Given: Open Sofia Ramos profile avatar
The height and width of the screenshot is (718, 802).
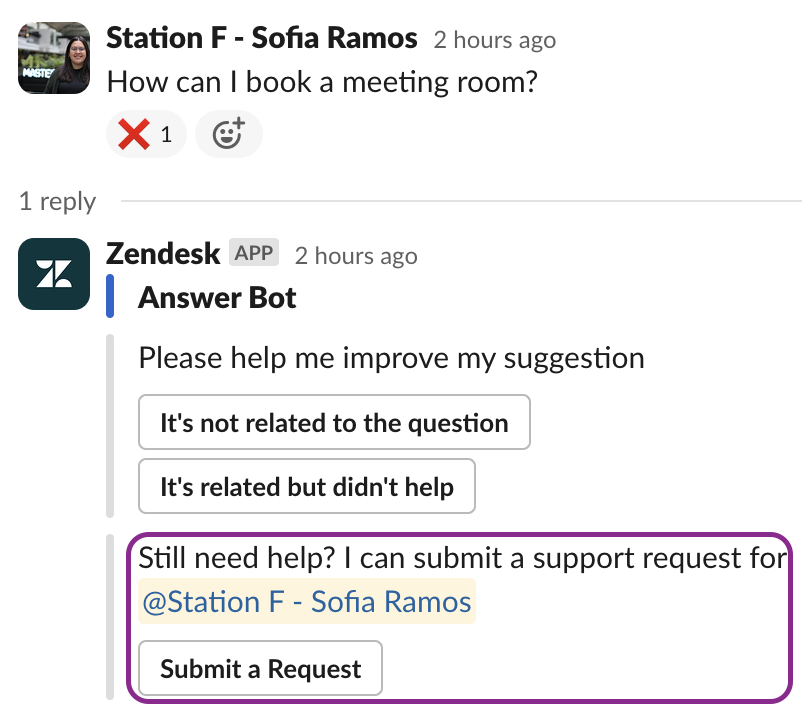Looking at the screenshot, I should [54, 58].
